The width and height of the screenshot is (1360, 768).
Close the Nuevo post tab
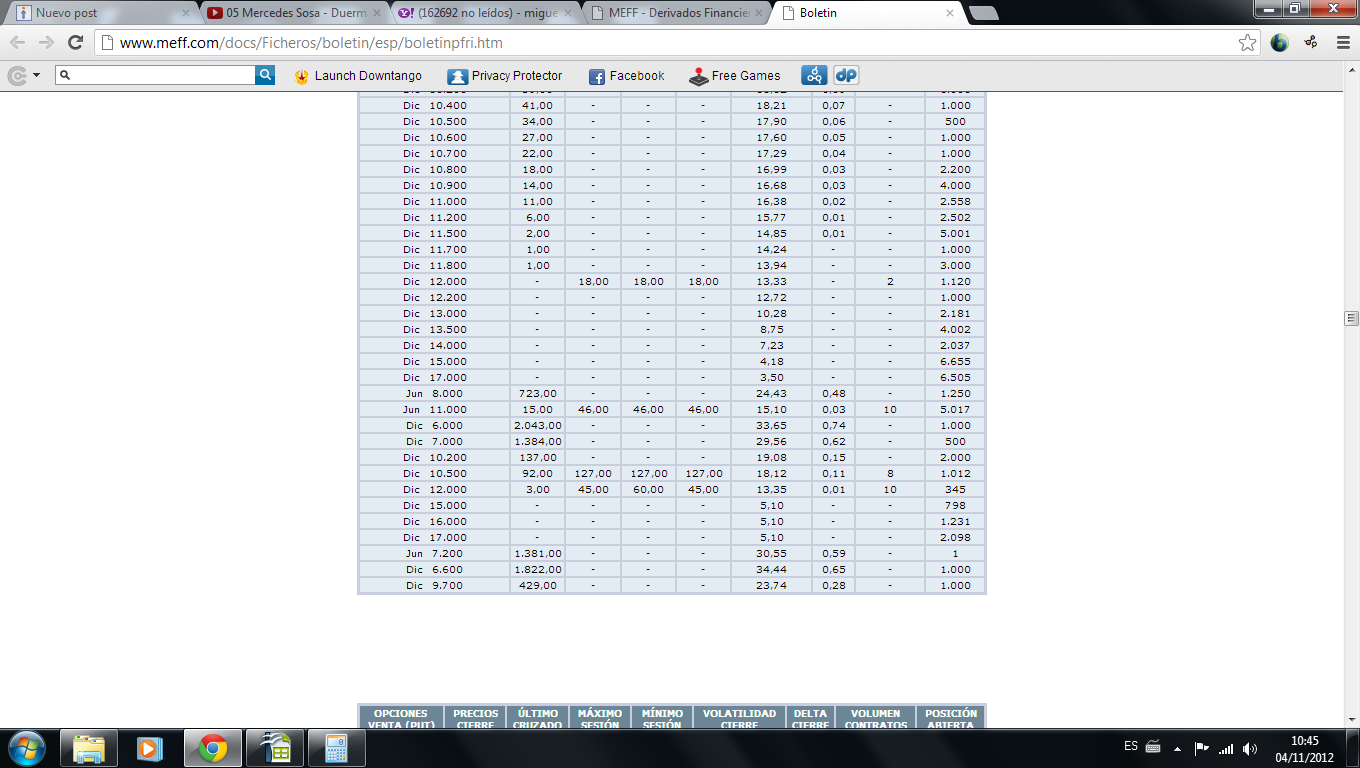coord(185,13)
